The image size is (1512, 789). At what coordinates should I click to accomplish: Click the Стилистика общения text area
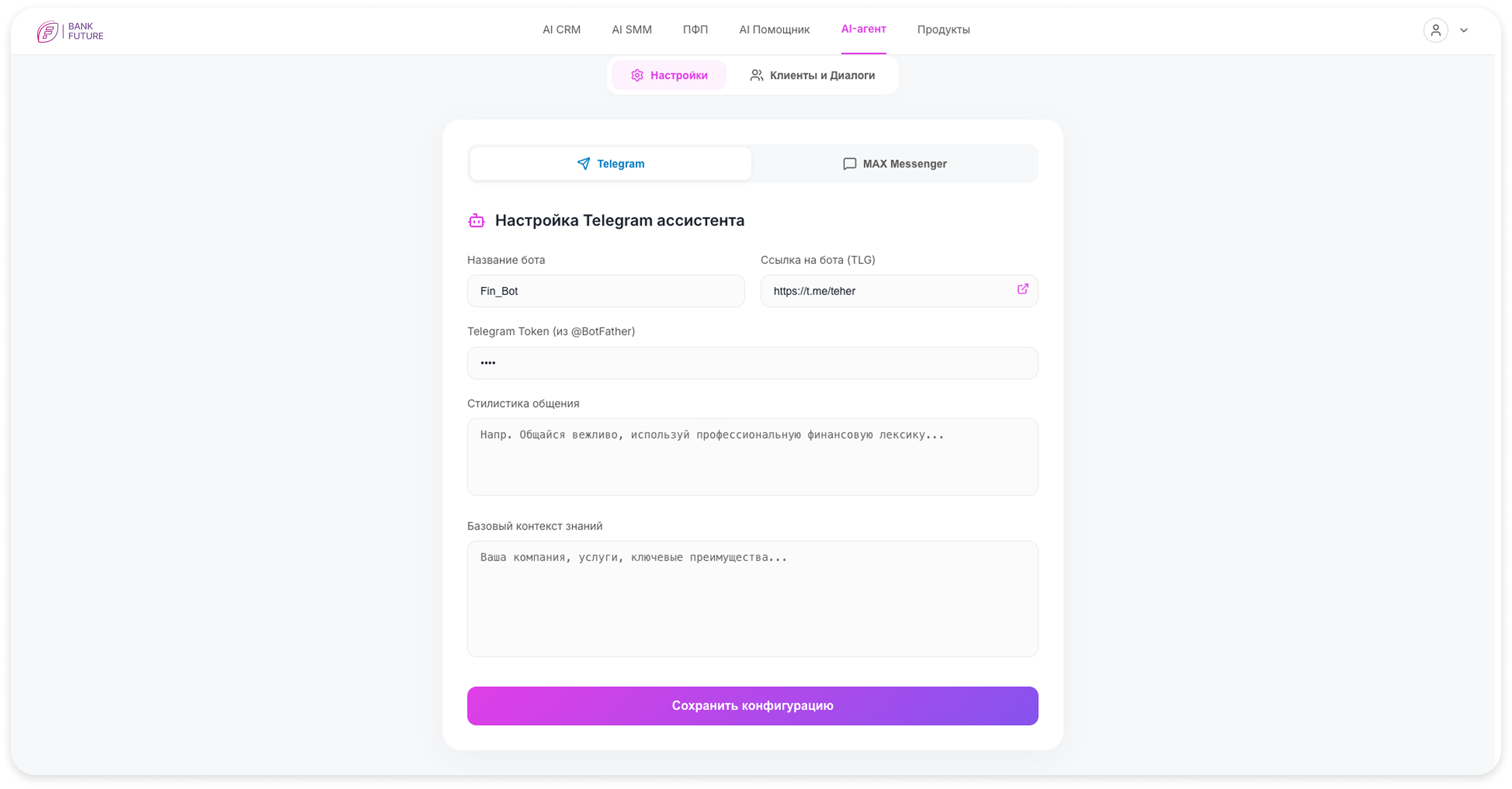coord(753,457)
